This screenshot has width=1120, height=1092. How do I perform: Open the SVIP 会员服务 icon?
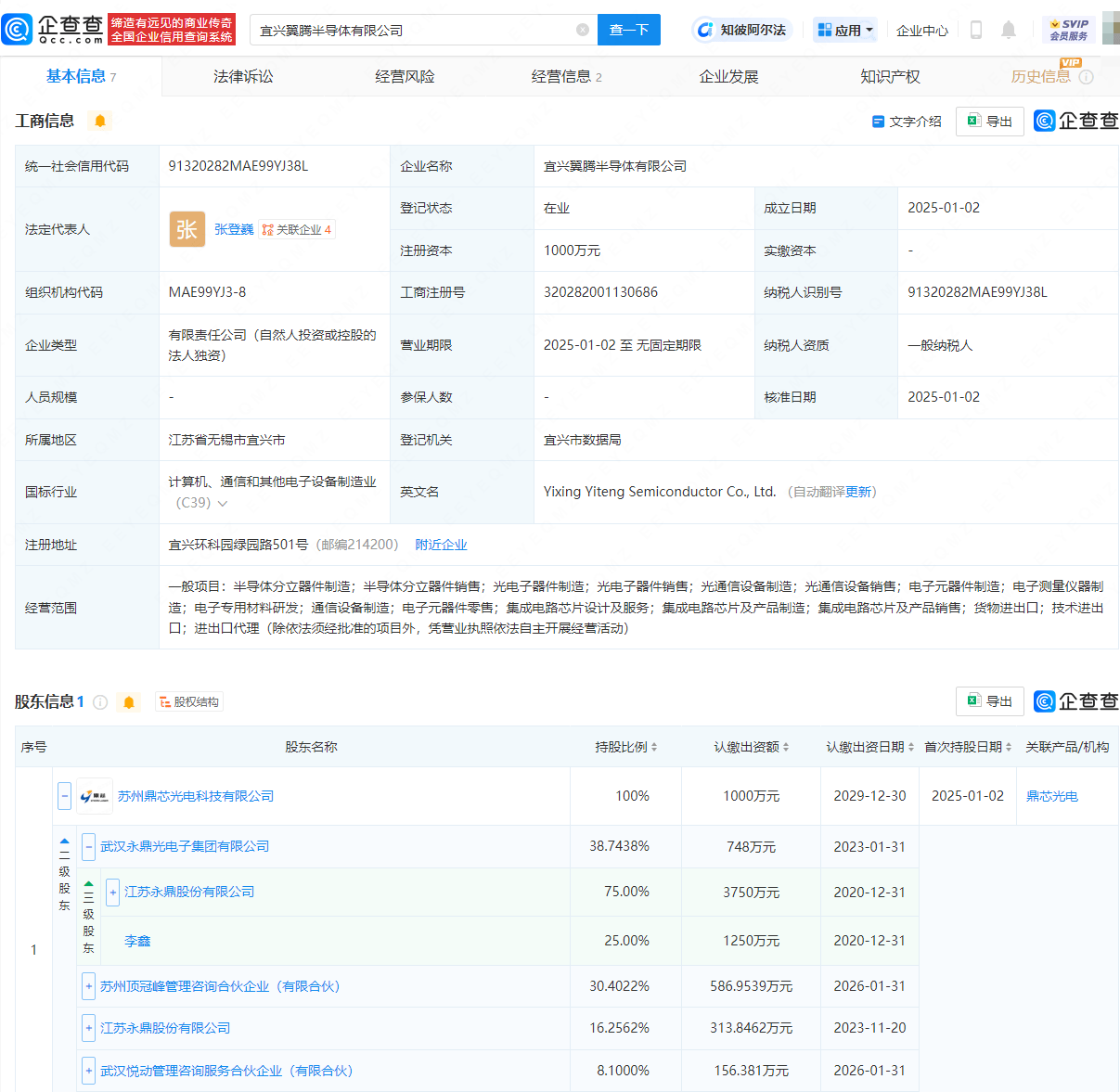click(x=1068, y=29)
